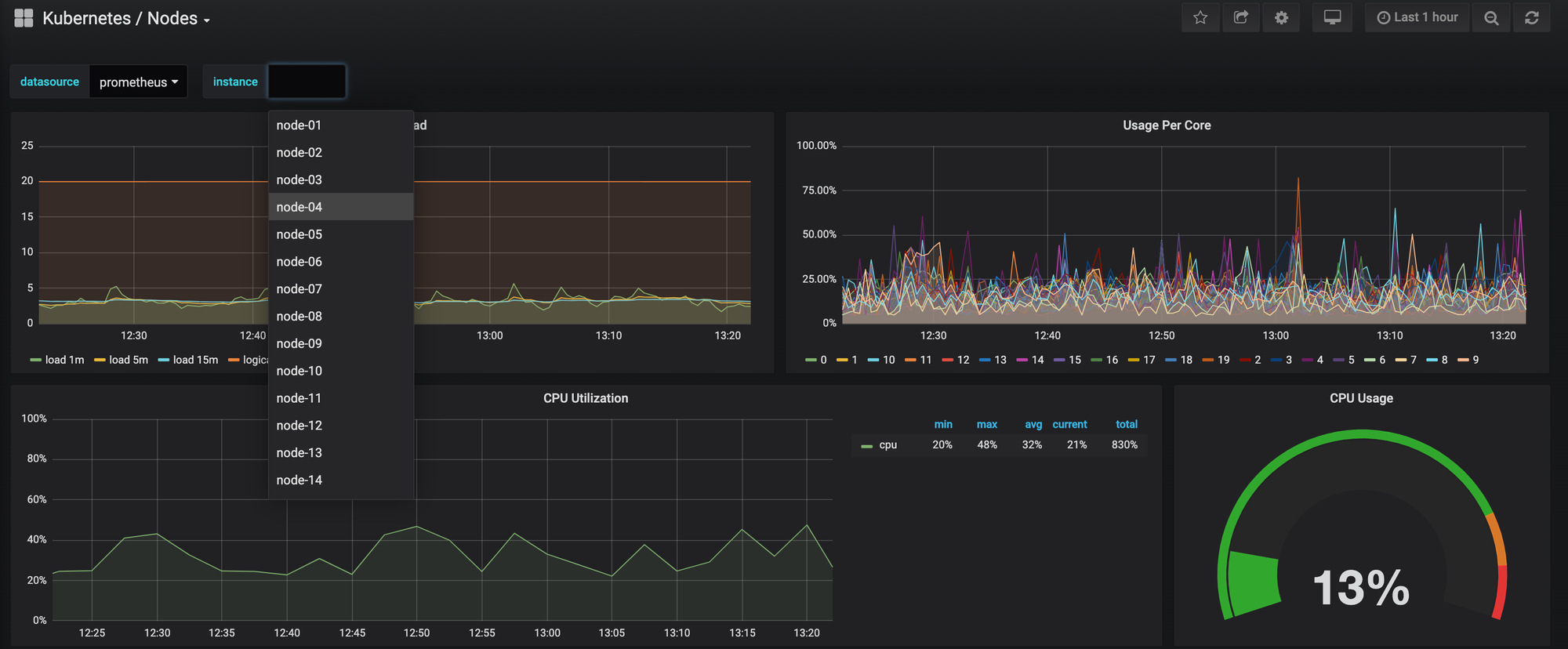This screenshot has height=649, width=1568.
Task: Toggle core 13 series in legend
Action: coord(993,360)
